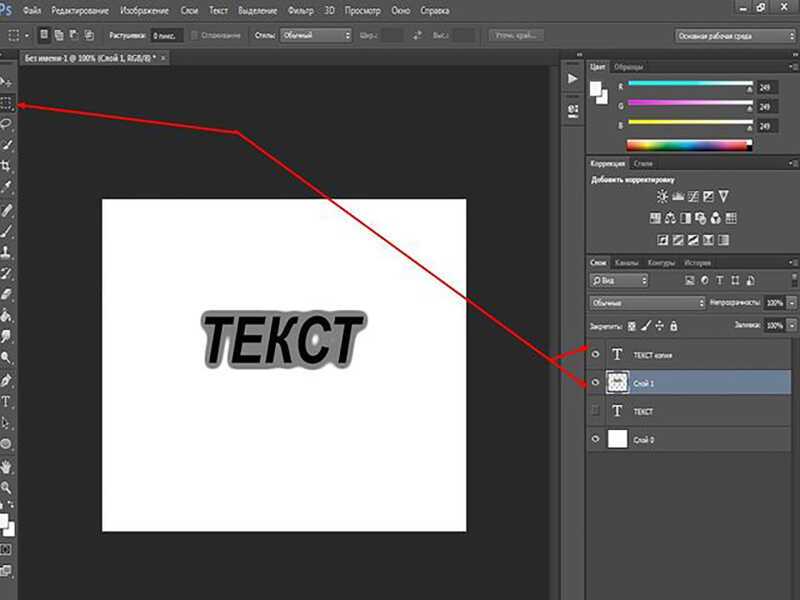Toggle lock image pixels (brush icon)

tap(646, 326)
